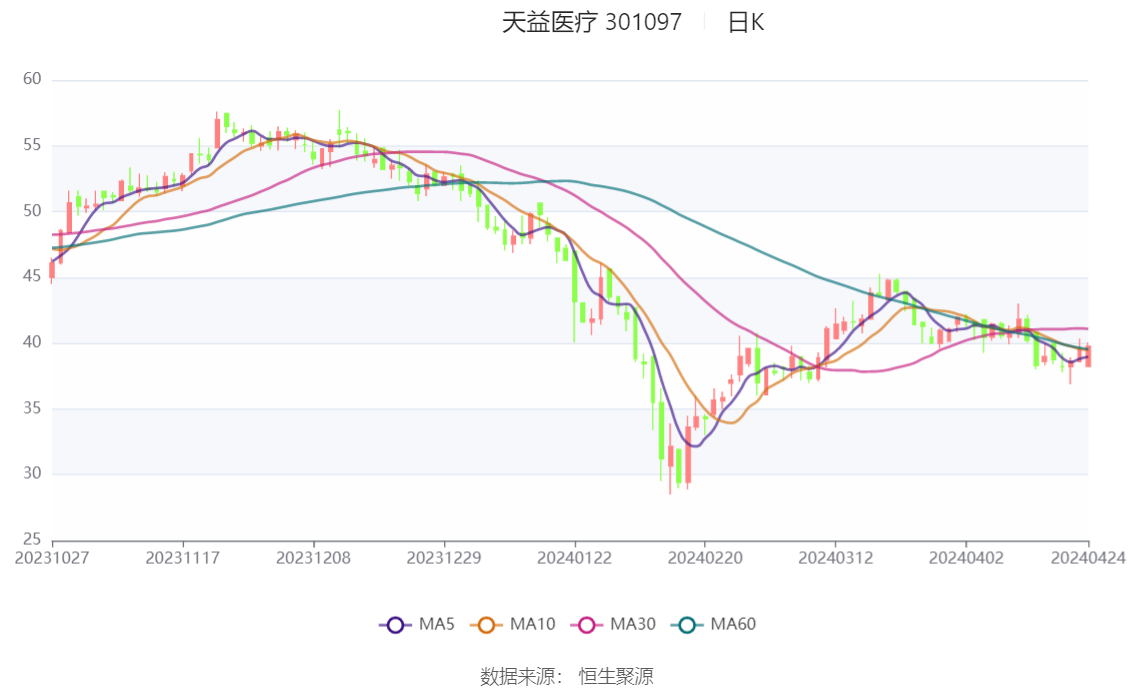Screen dimensions: 1134x689
Task: Select the 日K chart type label
Action: 745,22
